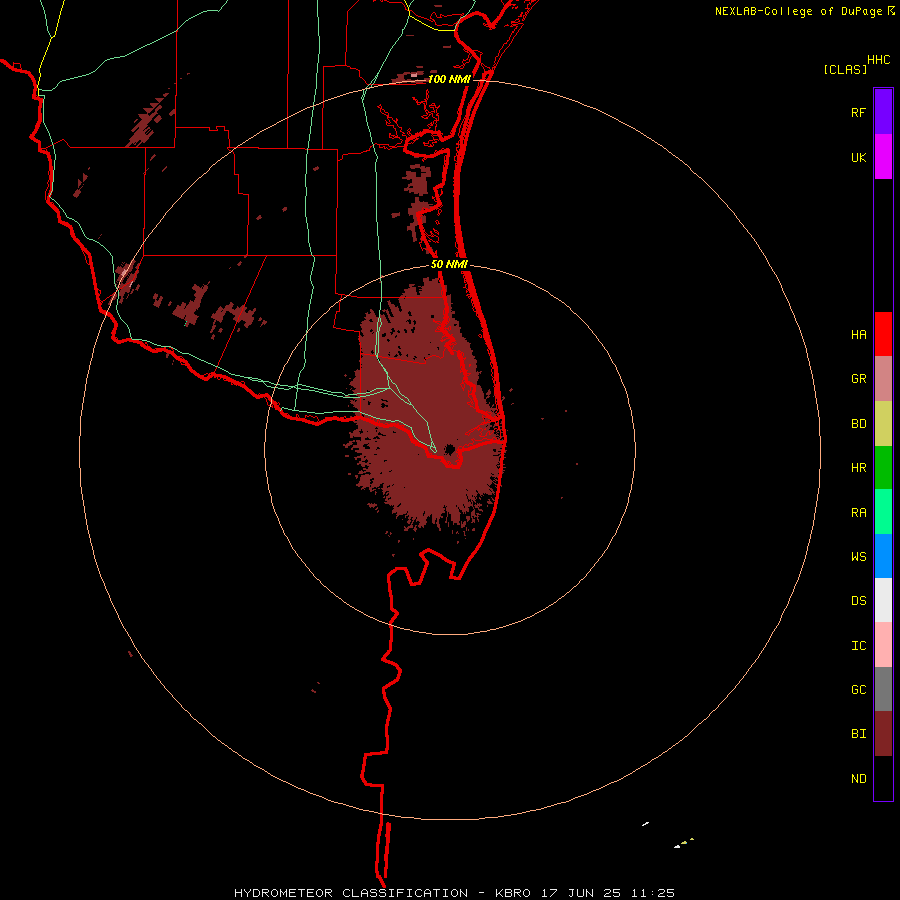
Task: Select the GR hail color swatch
Action: (883, 379)
